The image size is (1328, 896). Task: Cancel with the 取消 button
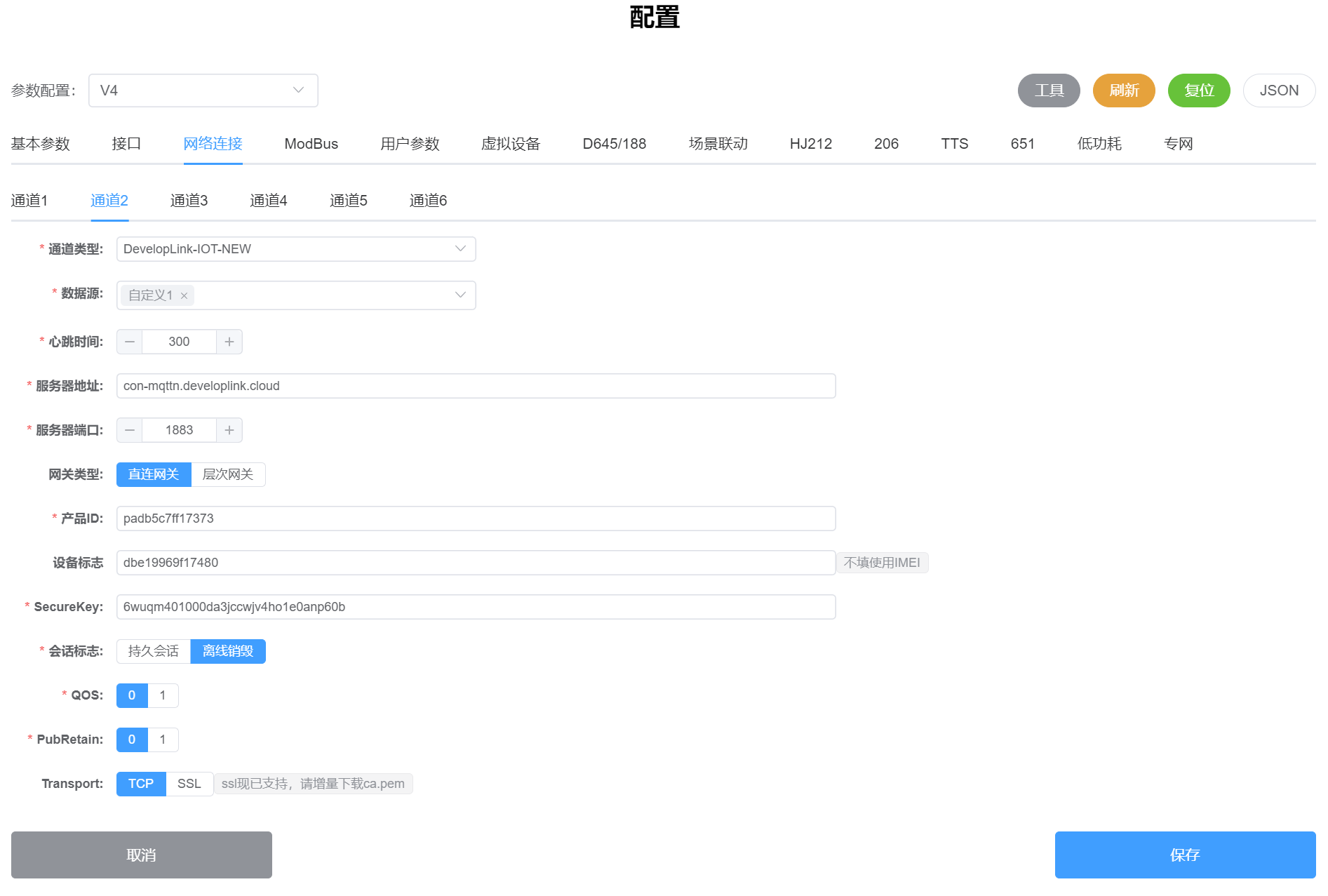point(142,855)
